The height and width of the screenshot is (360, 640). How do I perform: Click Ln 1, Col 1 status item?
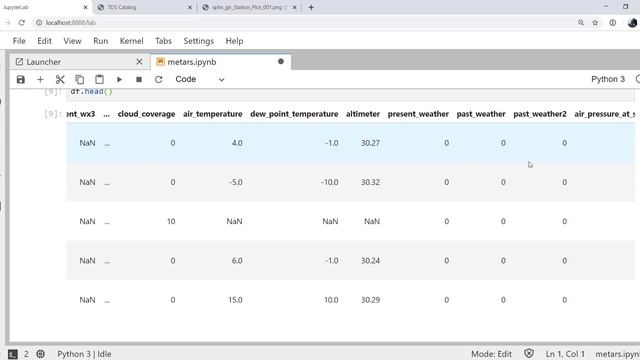coord(565,354)
